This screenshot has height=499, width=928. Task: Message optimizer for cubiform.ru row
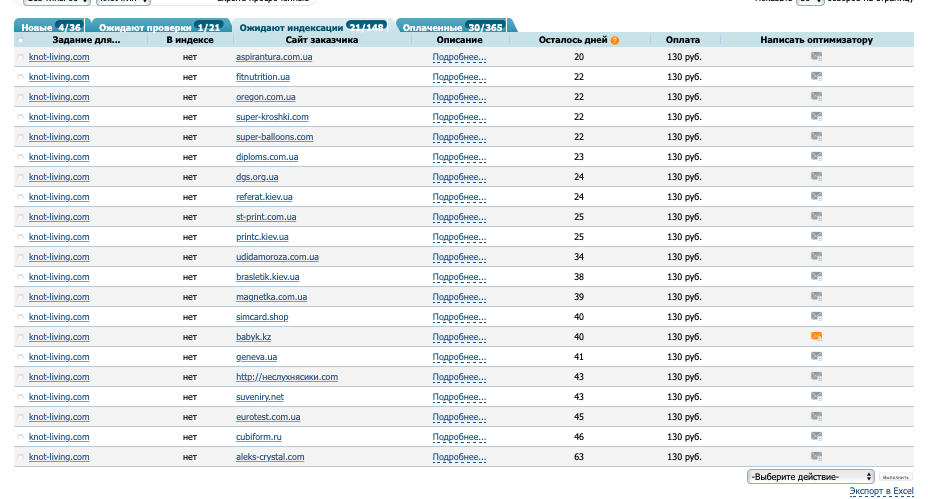(x=816, y=437)
